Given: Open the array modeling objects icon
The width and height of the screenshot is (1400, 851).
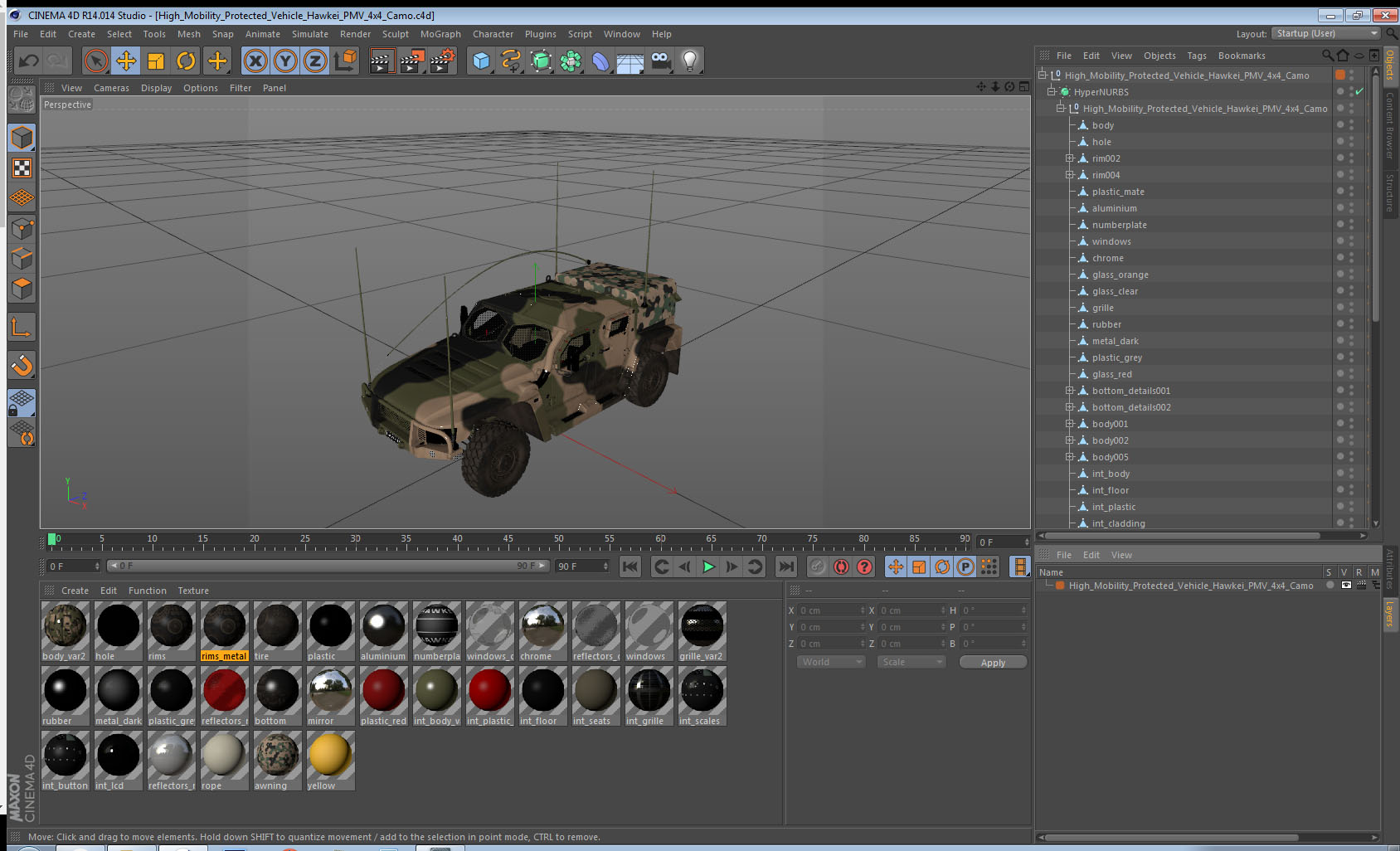Looking at the screenshot, I should (571, 61).
